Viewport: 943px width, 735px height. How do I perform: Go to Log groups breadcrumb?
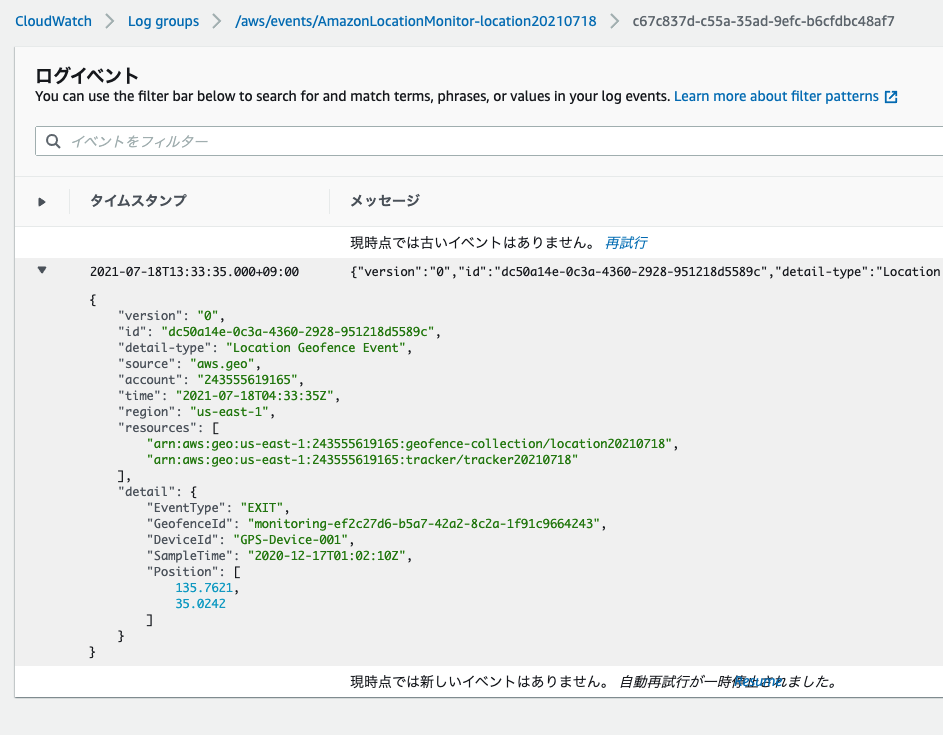[x=163, y=21]
